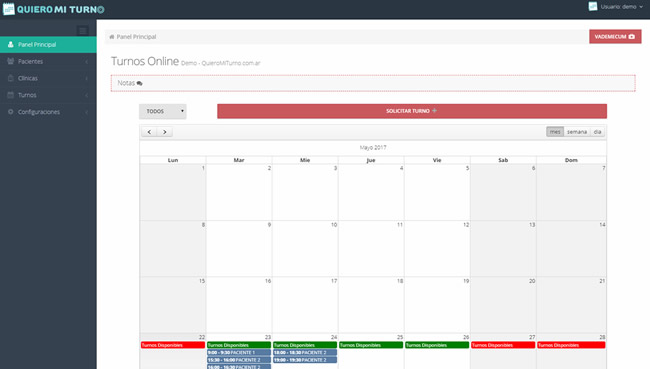Go to previous month with left arrow
The image size is (650, 369).
[149, 132]
